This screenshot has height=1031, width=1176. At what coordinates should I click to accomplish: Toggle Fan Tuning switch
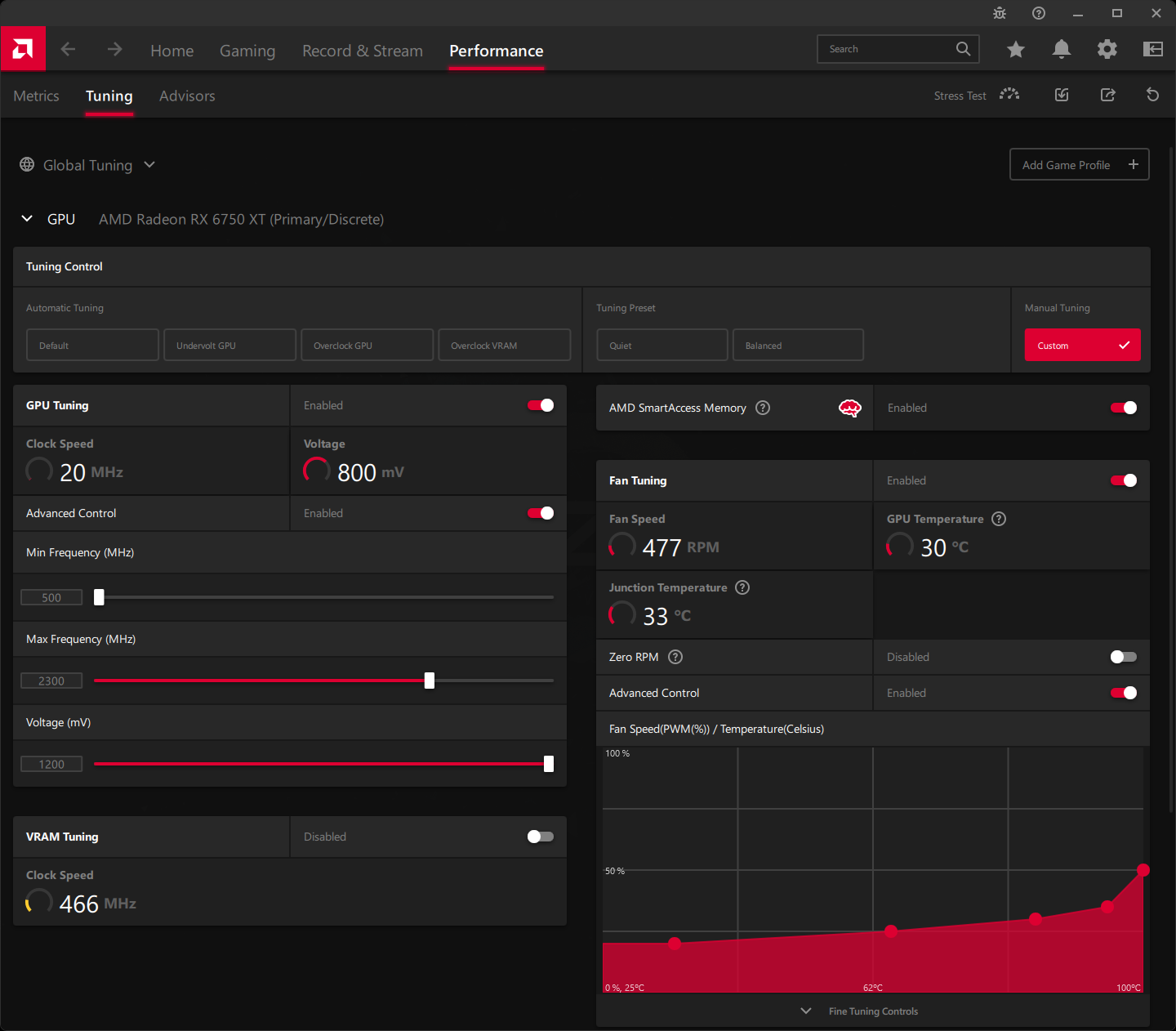(1124, 480)
